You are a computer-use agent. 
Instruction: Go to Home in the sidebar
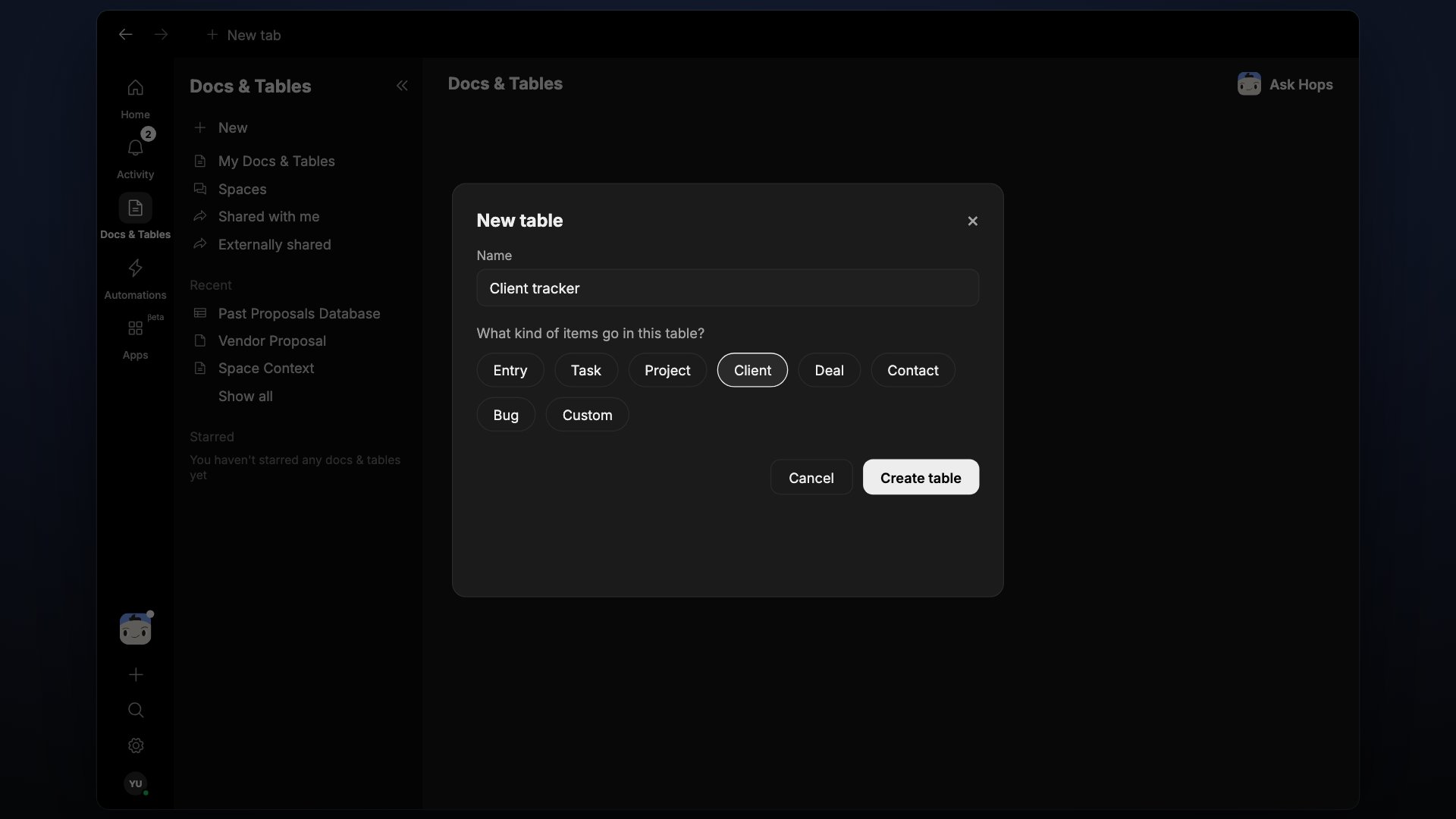[135, 99]
